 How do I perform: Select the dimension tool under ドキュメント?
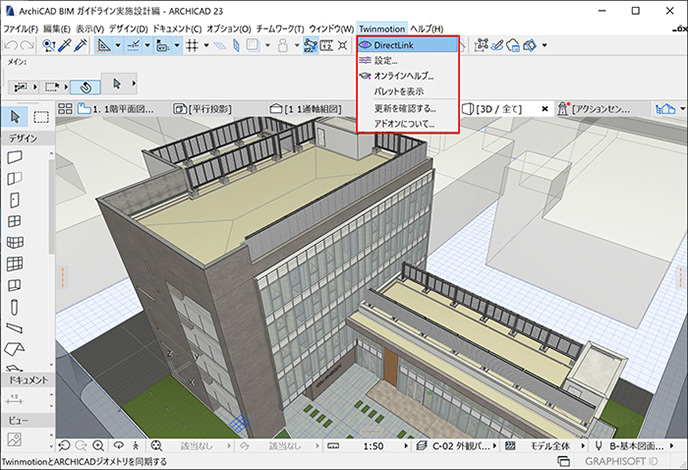(x=14, y=399)
